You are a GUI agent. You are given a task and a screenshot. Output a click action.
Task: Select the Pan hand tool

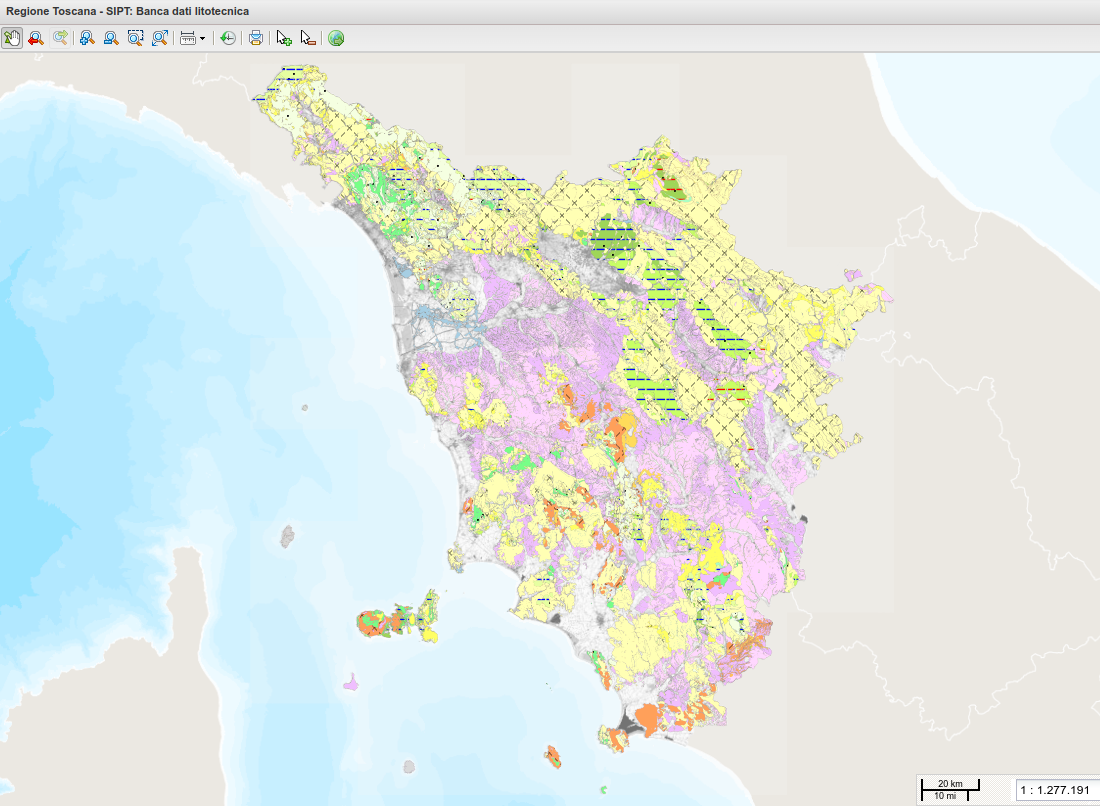(x=12, y=38)
